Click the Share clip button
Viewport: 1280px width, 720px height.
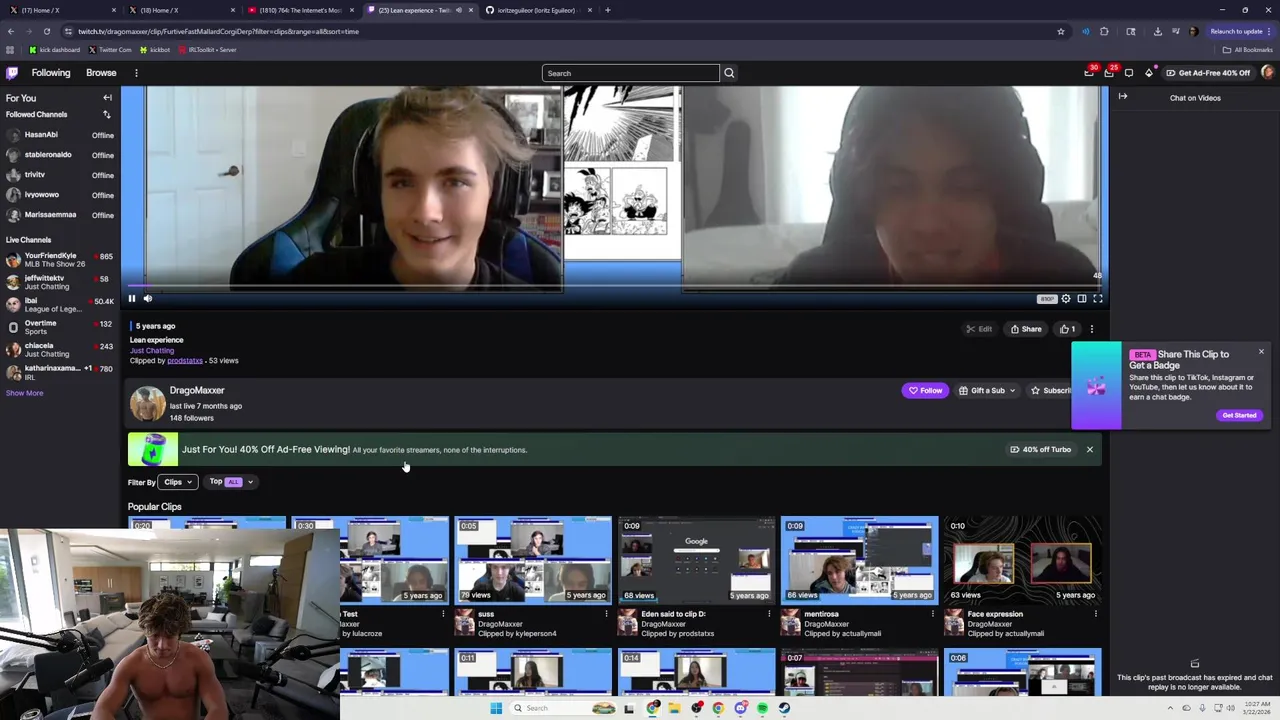[x=1026, y=329]
